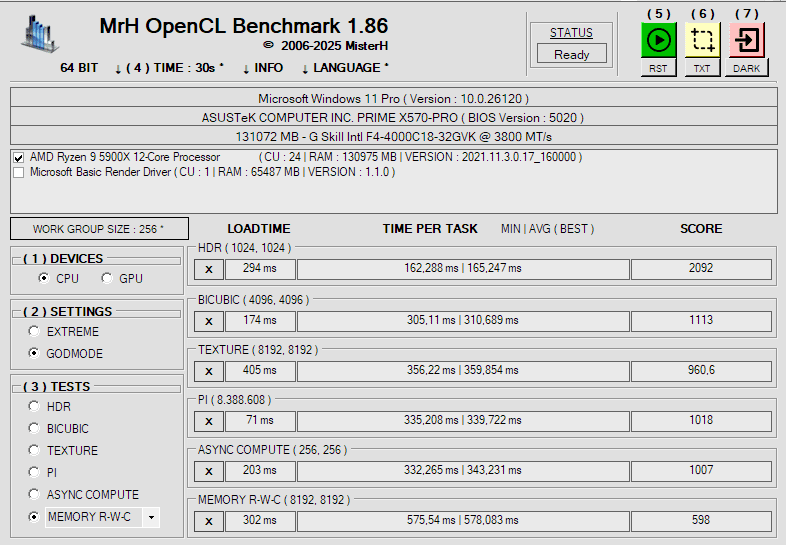Click MEMORY time 575,54 ms | 578,083 ms
The image size is (786, 545).
(463, 521)
